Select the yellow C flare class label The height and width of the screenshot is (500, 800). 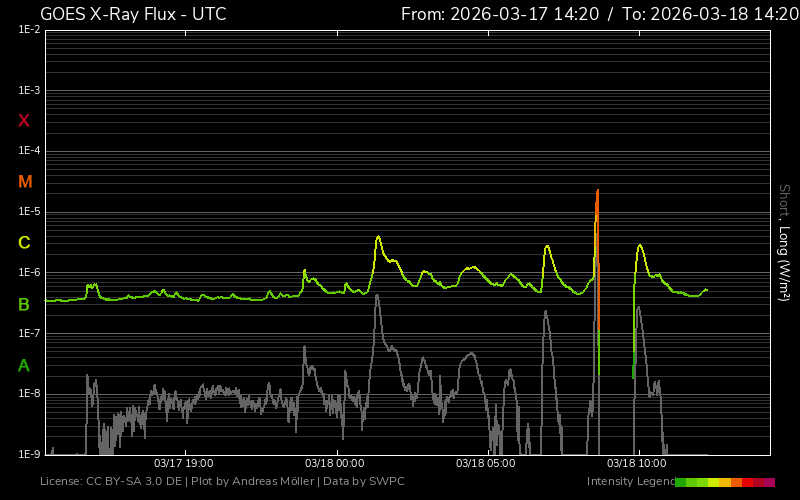[24, 243]
